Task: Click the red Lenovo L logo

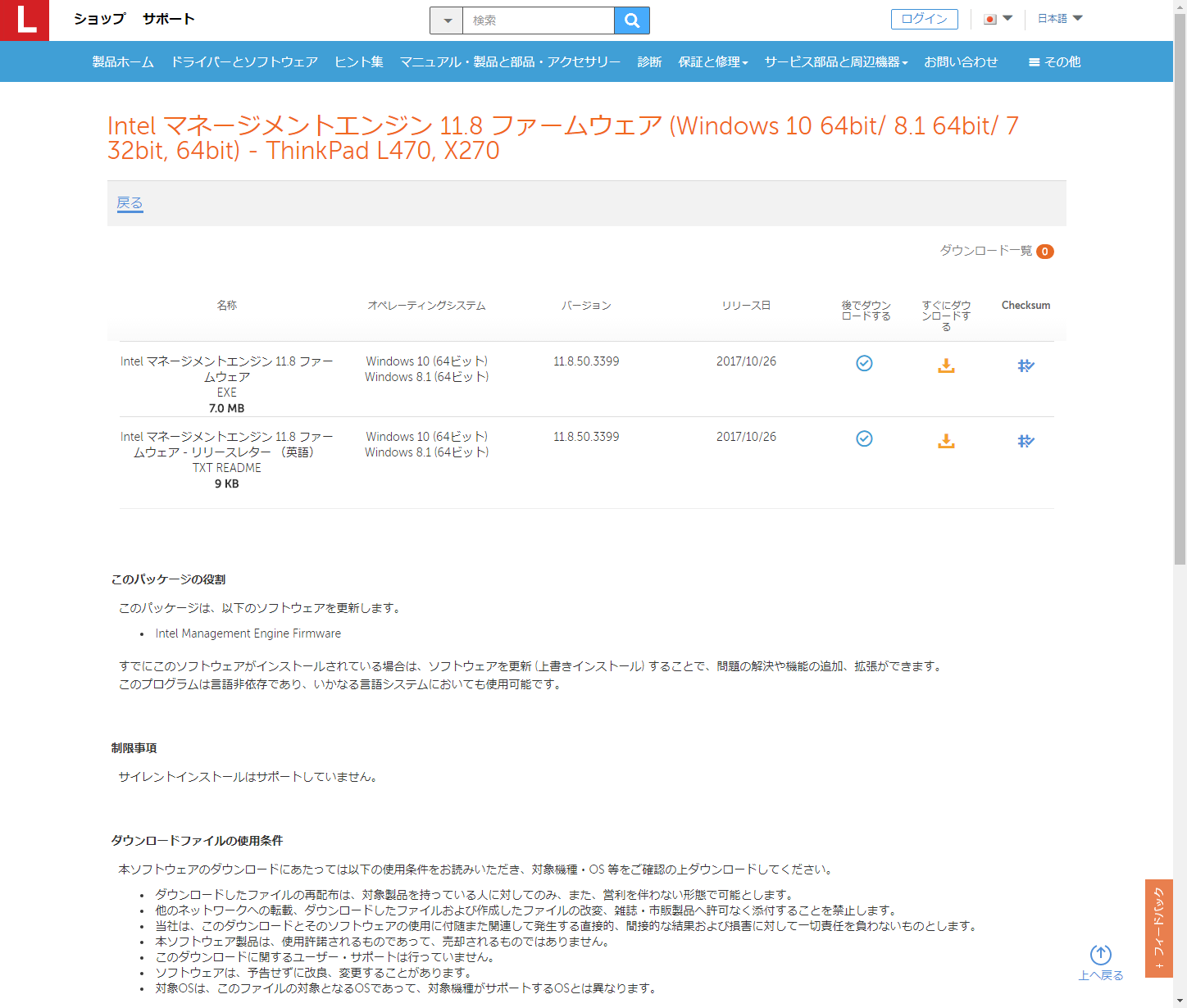Action: (x=25, y=20)
